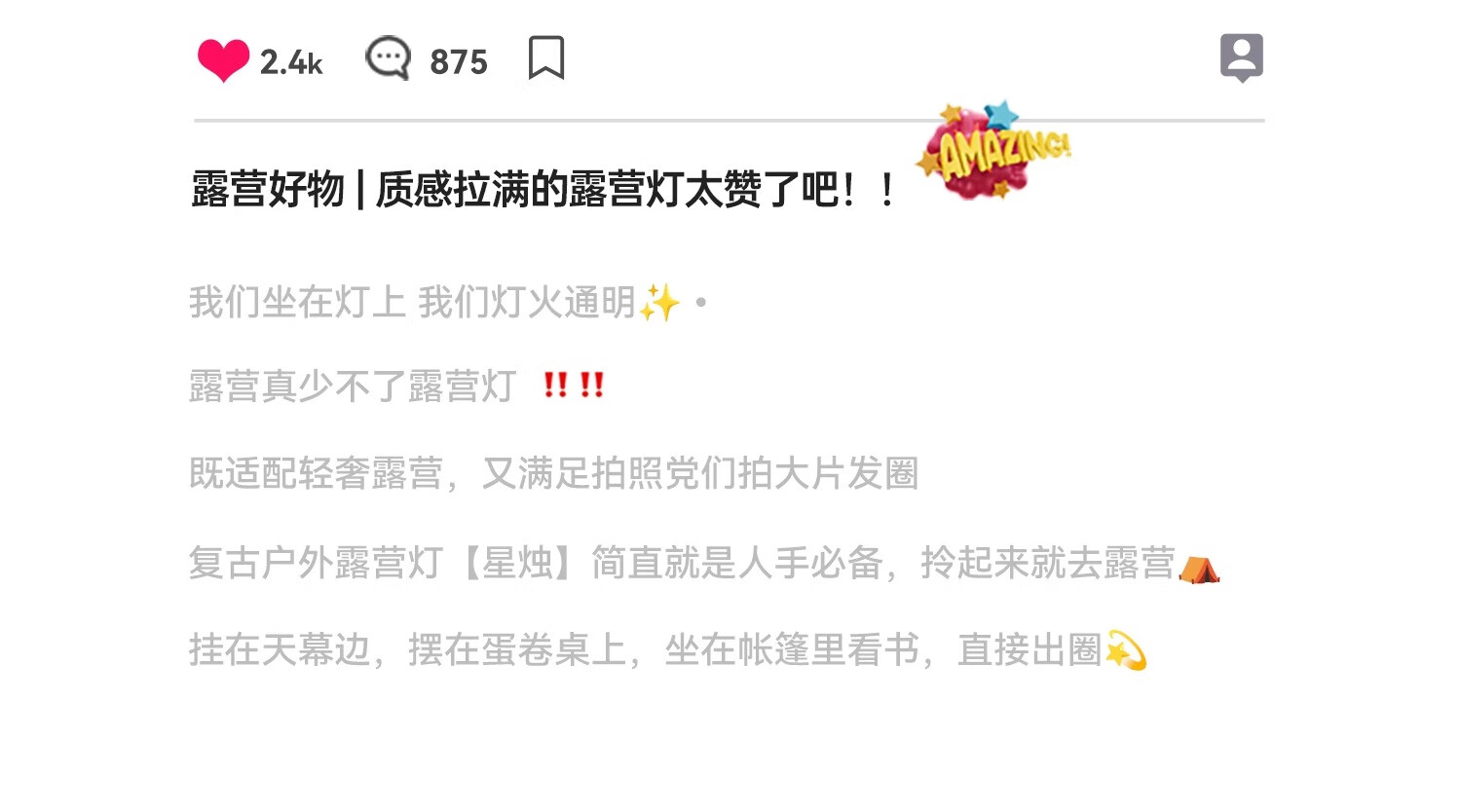Click the line starting 既适配轻奢露营
The height and width of the screenshot is (812, 1461).
click(x=553, y=473)
